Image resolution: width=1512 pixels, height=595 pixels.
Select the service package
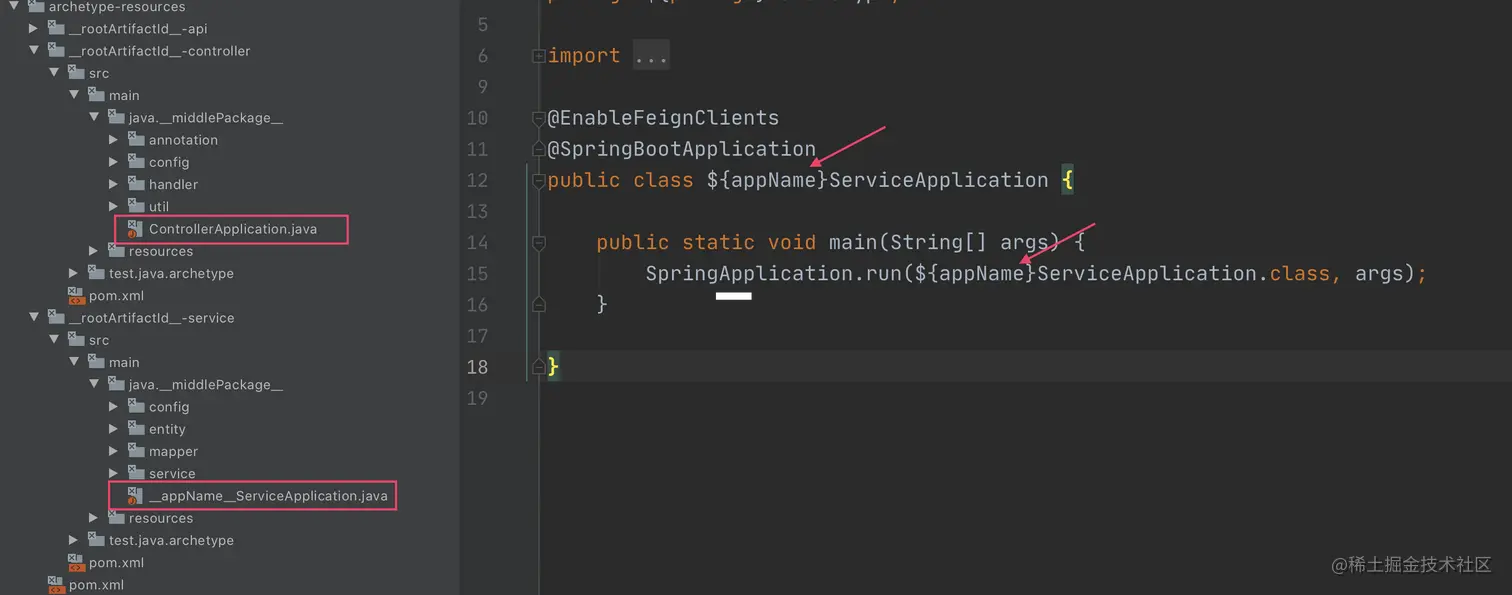(172, 473)
